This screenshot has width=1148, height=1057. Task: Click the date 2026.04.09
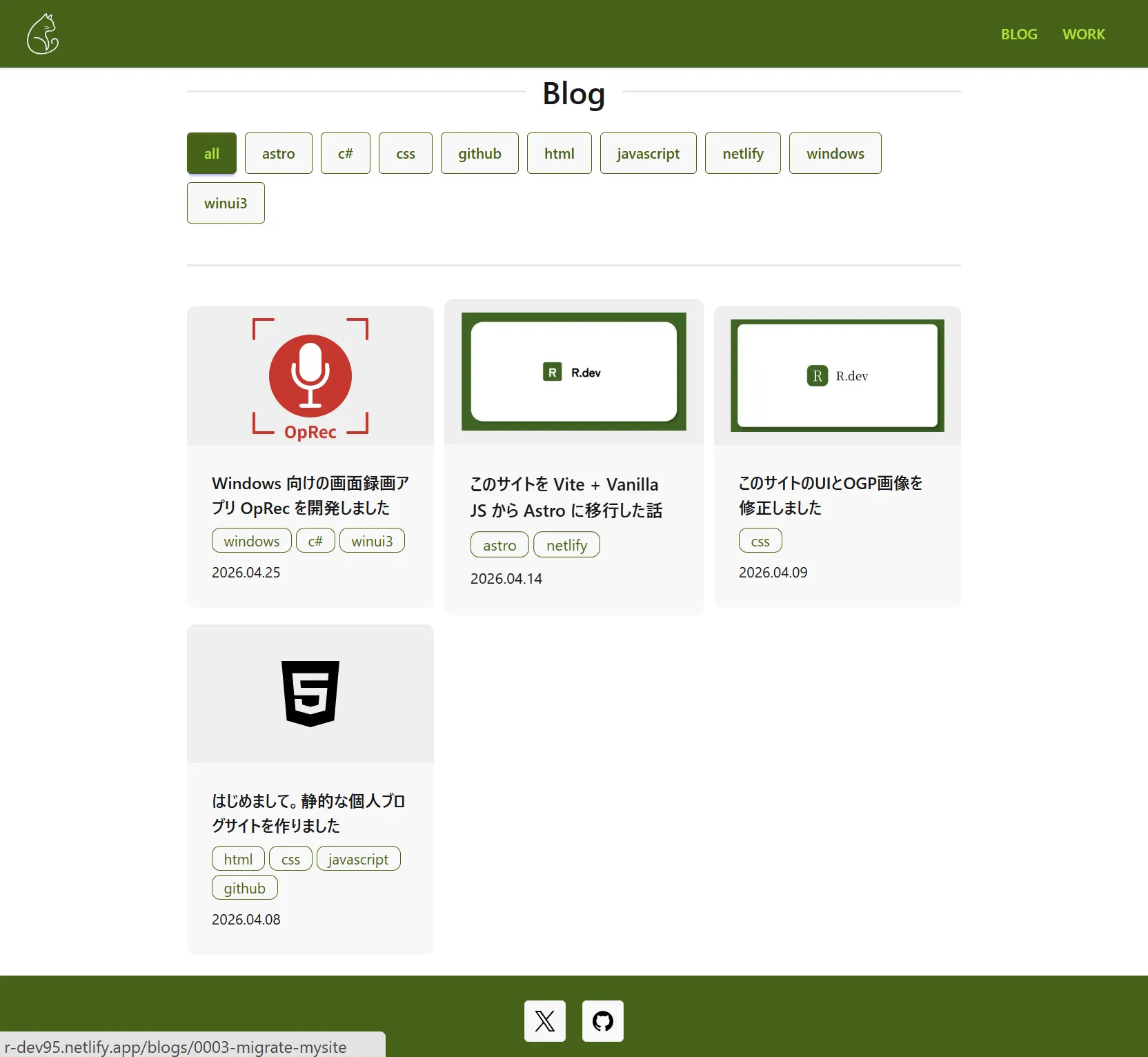(773, 573)
